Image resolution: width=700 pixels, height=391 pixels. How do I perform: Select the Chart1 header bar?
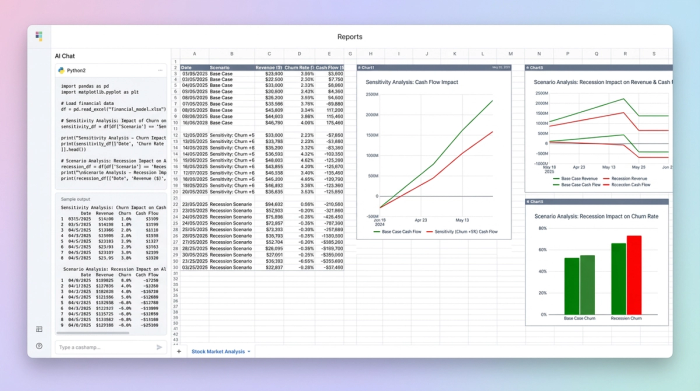tap(434, 67)
